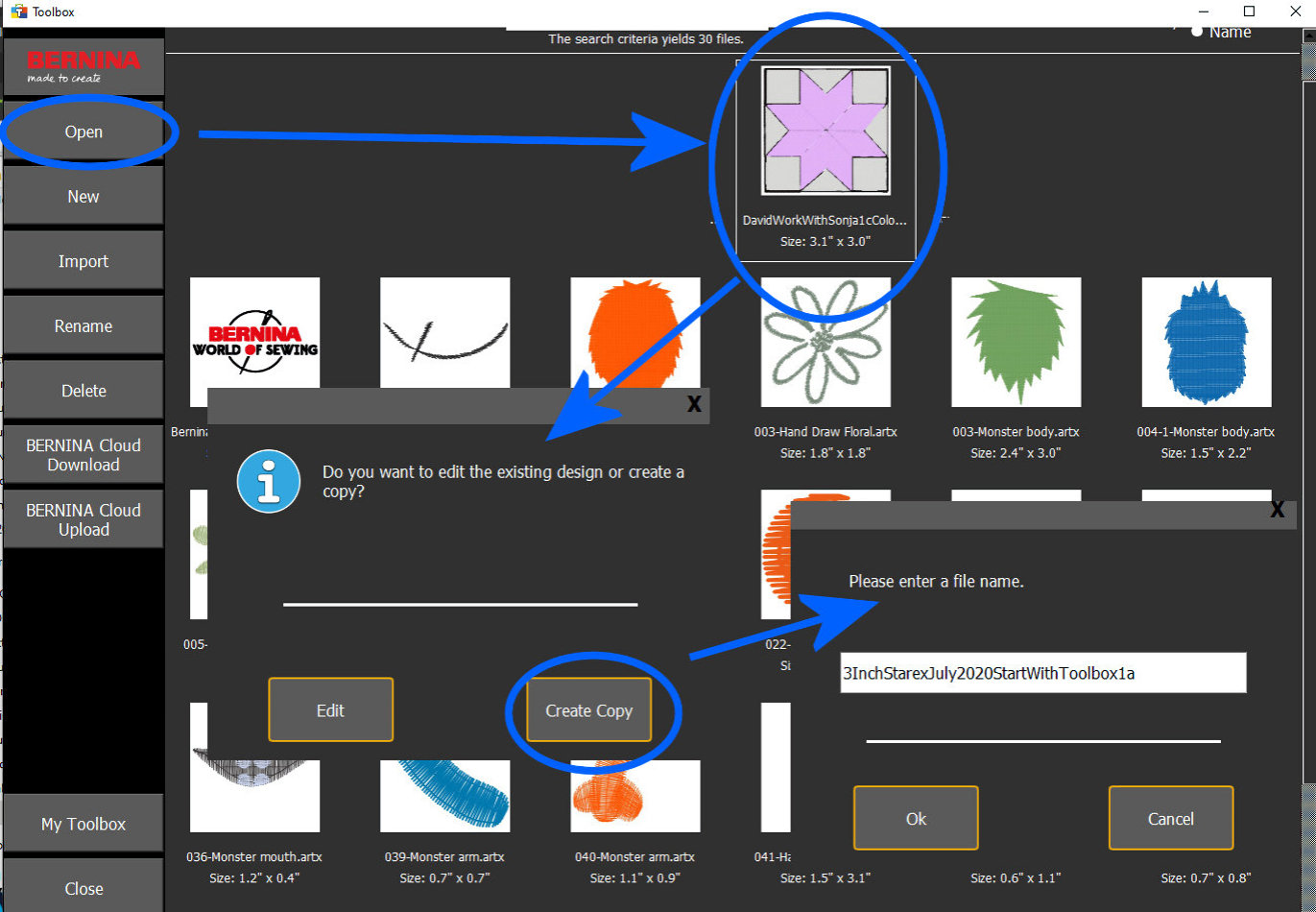Screen dimensions: 1316x912
Task: Click Cancel in the file name dialog
Action: (x=1171, y=818)
